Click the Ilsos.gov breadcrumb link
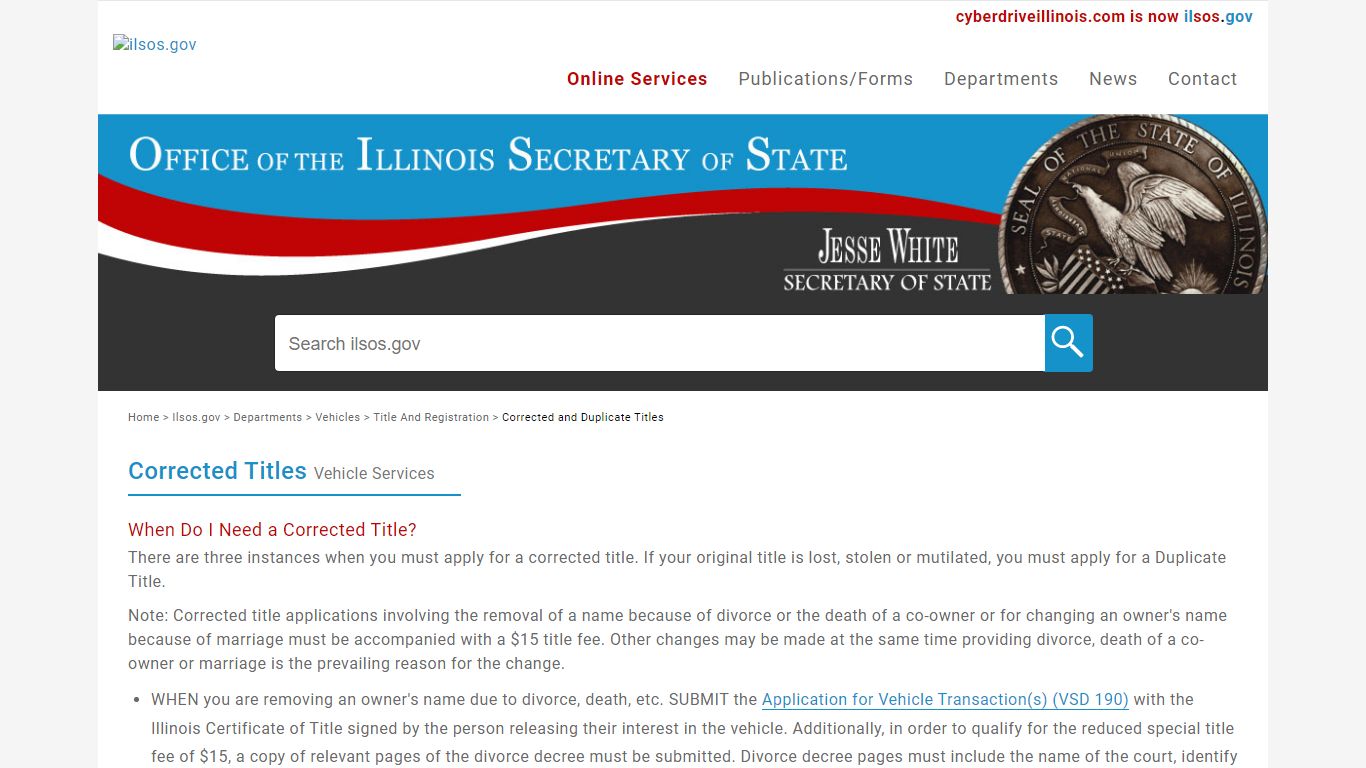 [x=196, y=417]
